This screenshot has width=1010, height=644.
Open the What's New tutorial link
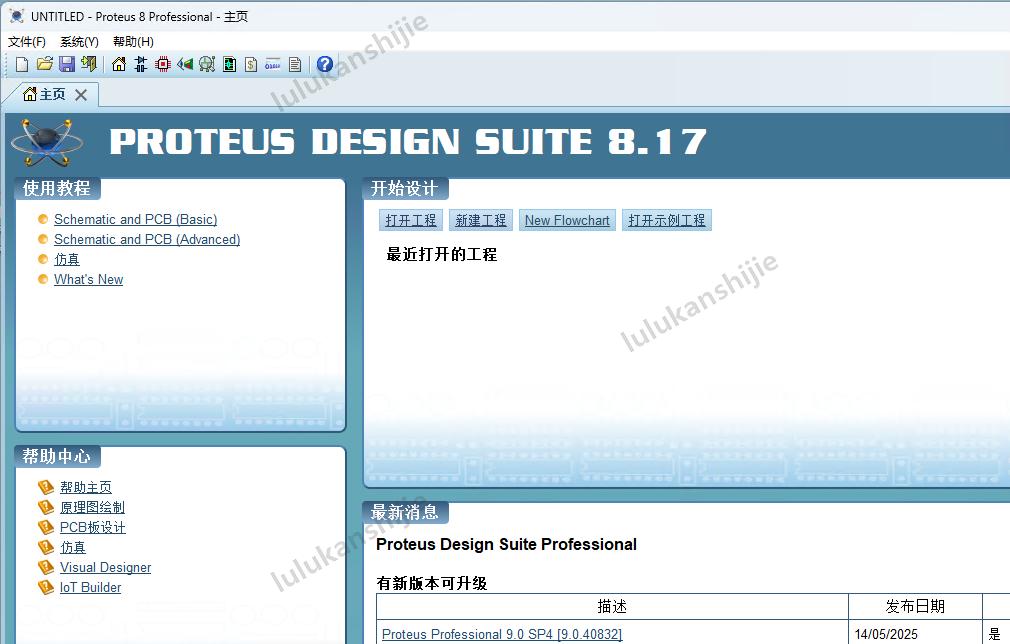click(x=88, y=279)
